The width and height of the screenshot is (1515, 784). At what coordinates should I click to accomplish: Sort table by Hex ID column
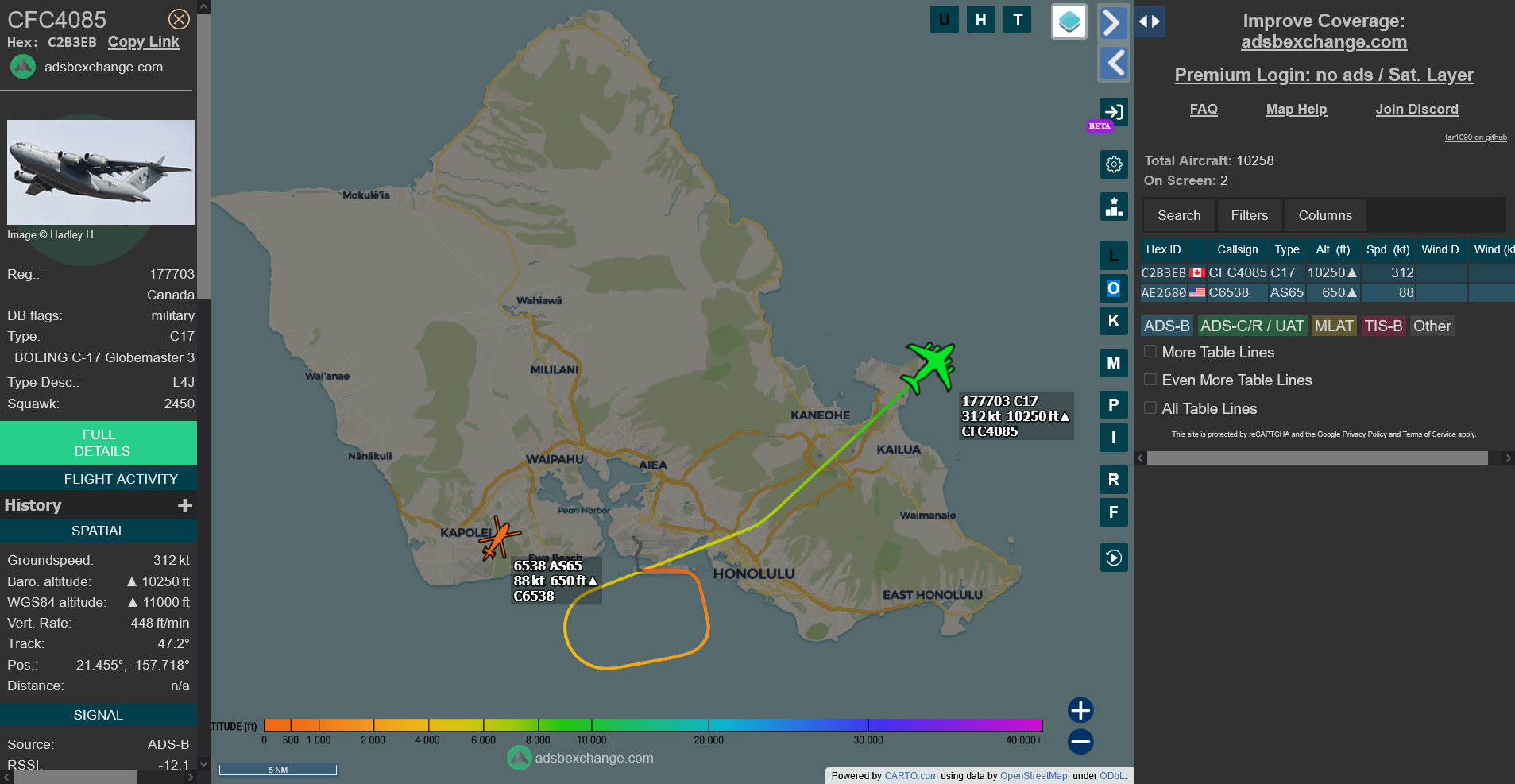pyautogui.click(x=1163, y=249)
